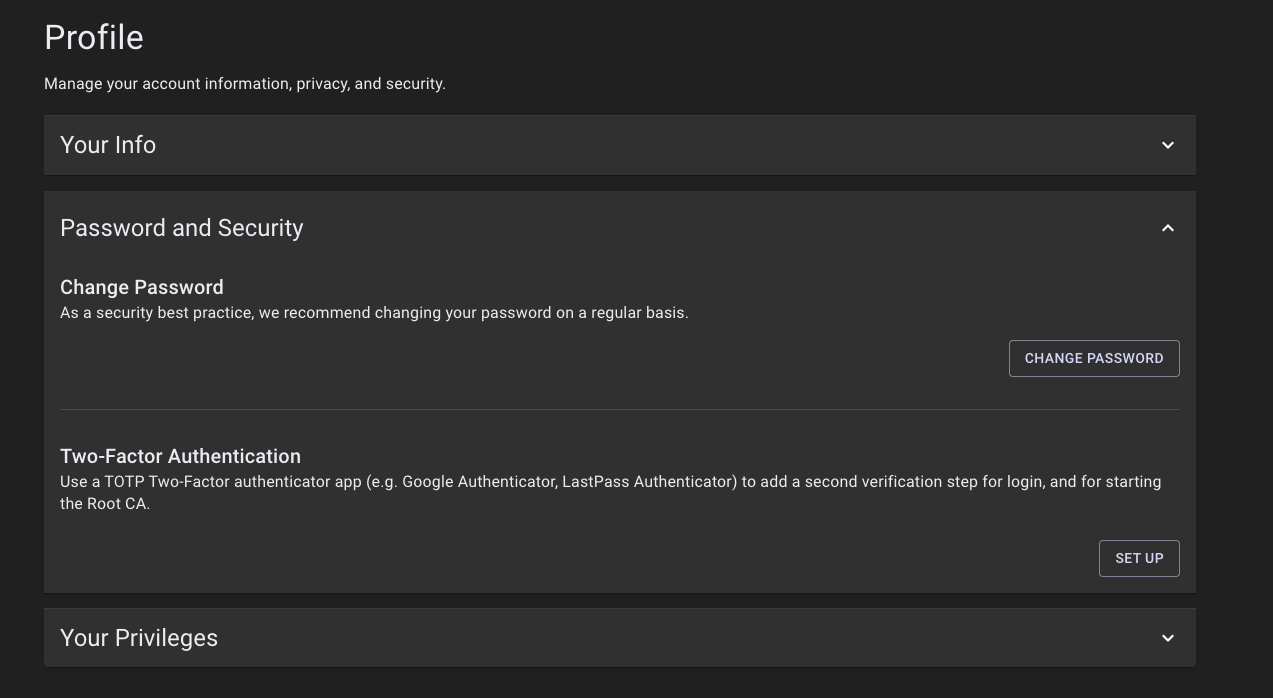Click the Two-Factor Authentication subsection heading
Image resolution: width=1273 pixels, height=698 pixels.
coord(180,456)
